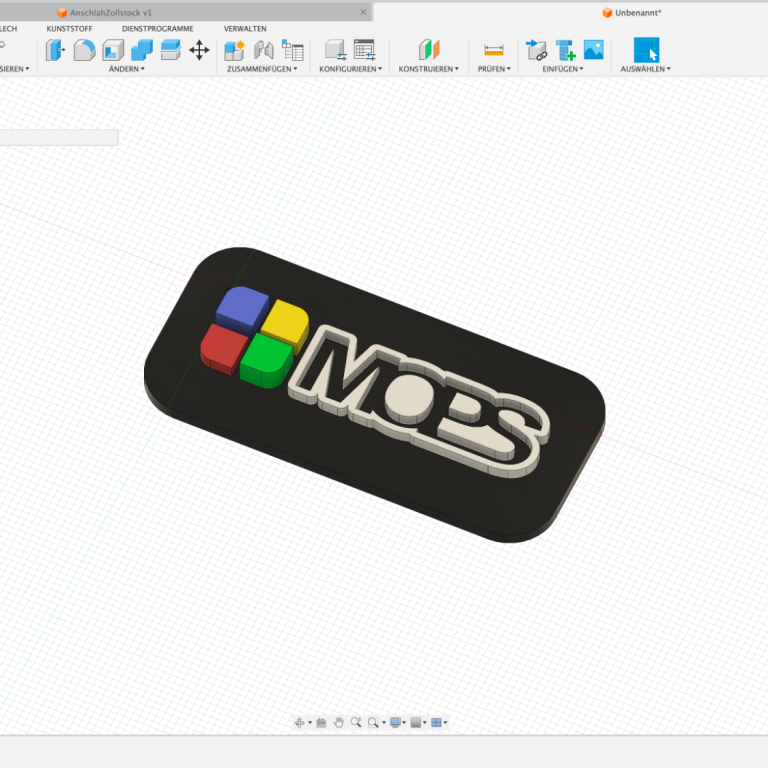Click the Offset Plane construct icon
Image resolution: width=768 pixels, height=768 pixels.
click(429, 50)
